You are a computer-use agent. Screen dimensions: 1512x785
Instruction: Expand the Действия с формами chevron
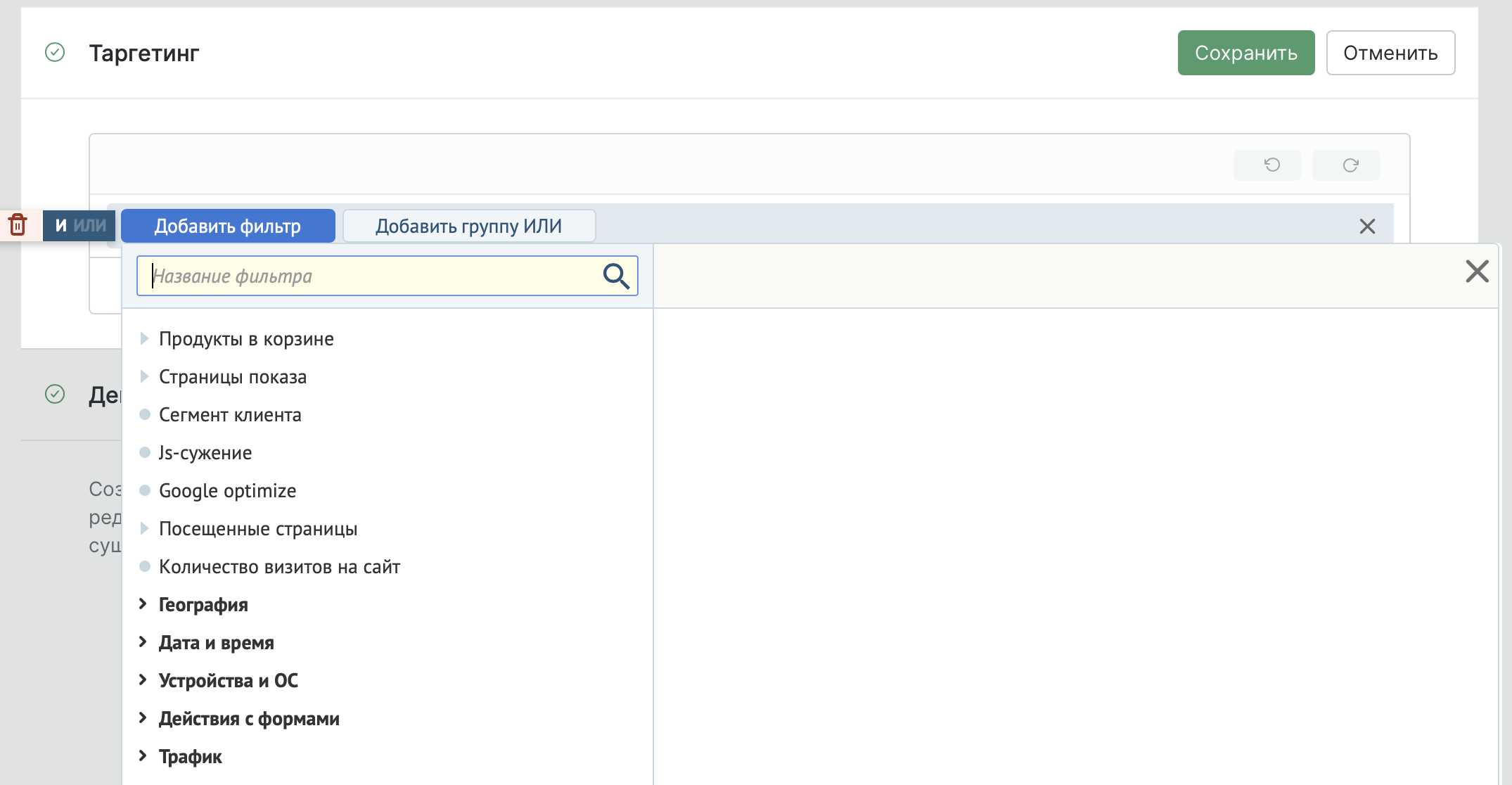[x=143, y=717]
